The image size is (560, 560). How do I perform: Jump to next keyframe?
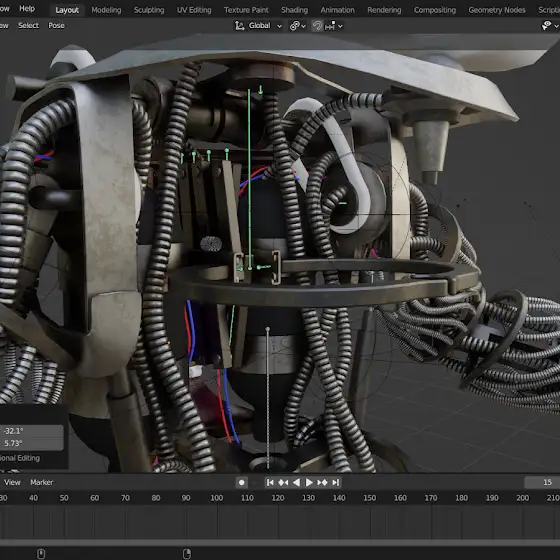tap(322, 482)
